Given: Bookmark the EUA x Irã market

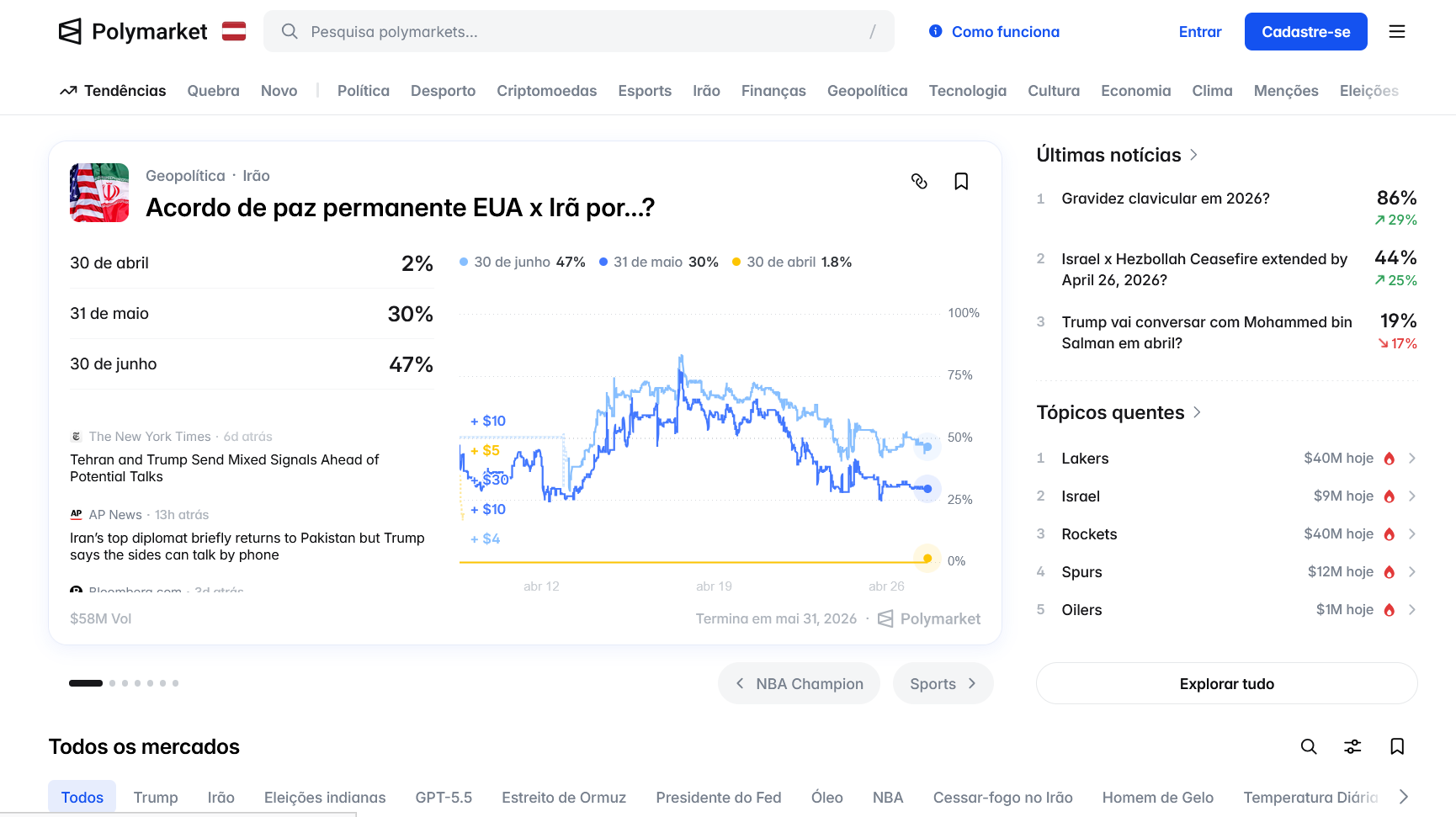Looking at the screenshot, I should pyautogui.click(x=961, y=181).
